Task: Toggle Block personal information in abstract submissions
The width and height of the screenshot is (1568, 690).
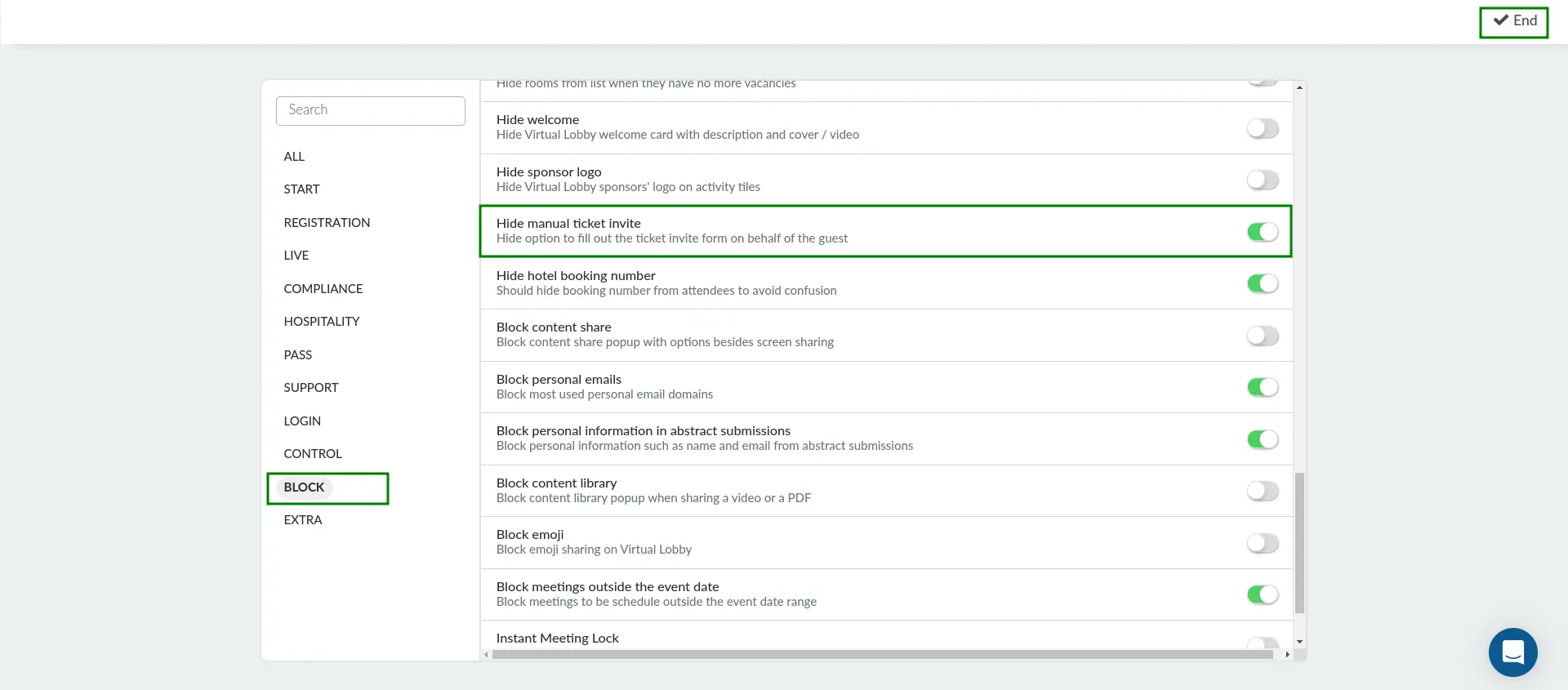Action: point(1263,439)
